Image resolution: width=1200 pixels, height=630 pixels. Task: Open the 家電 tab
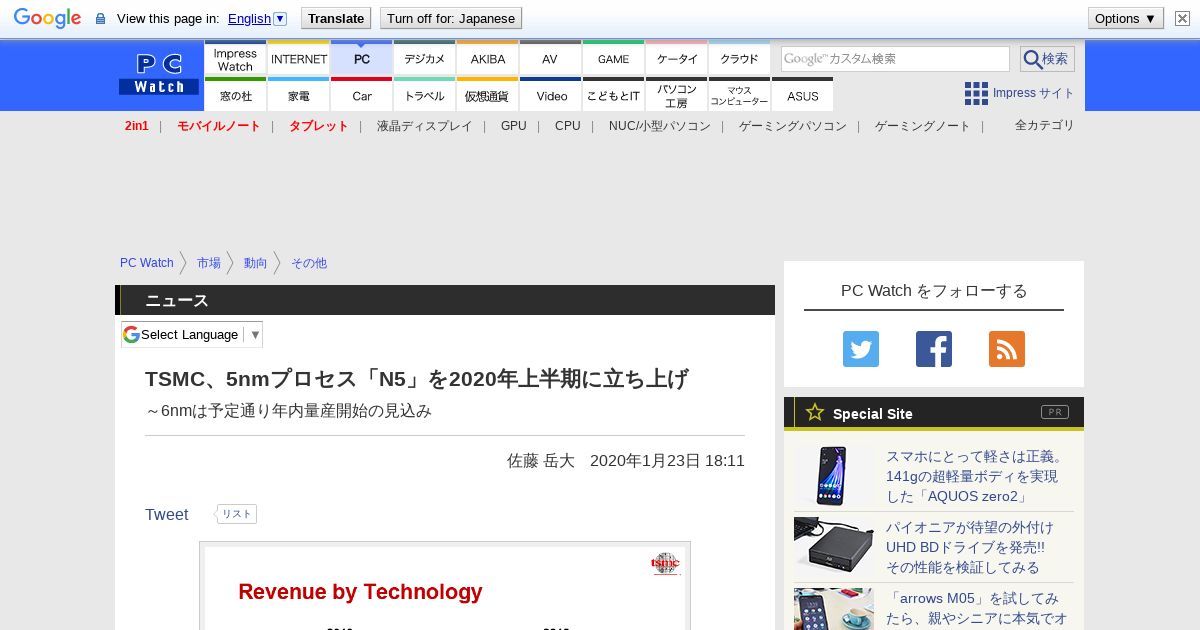click(x=299, y=94)
